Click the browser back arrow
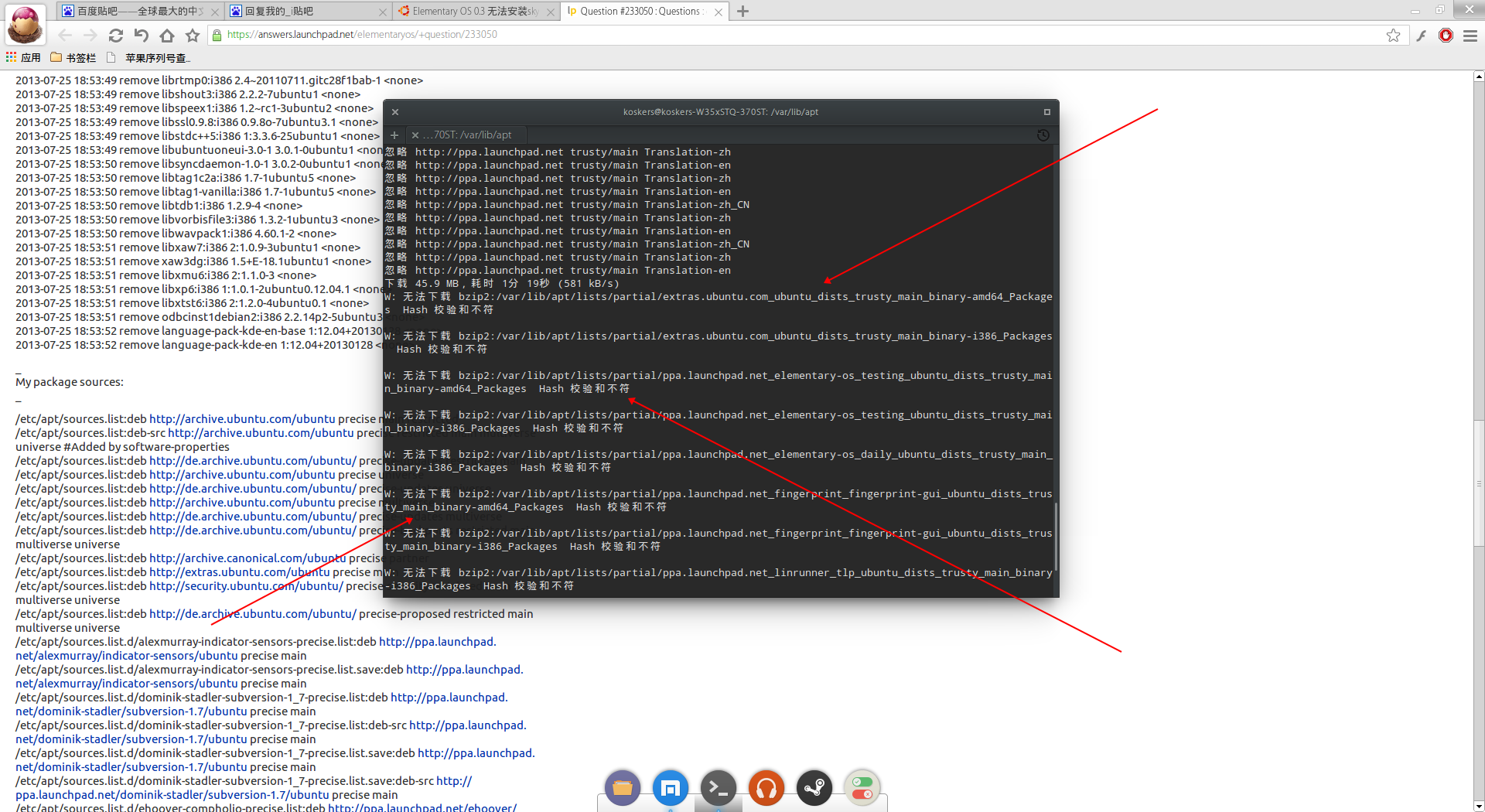The image size is (1485, 812). (x=65, y=35)
